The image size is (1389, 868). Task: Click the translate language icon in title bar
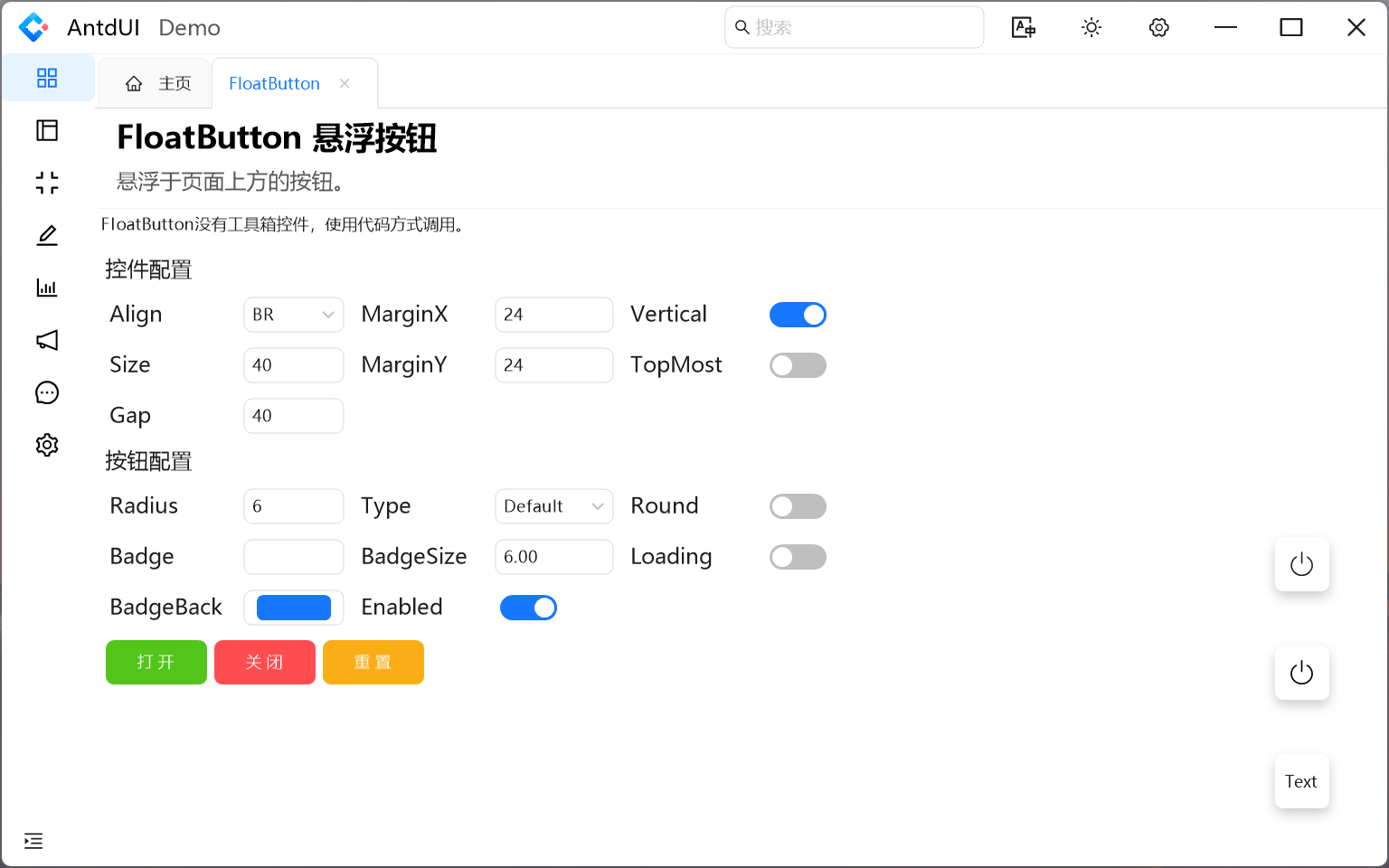[x=1023, y=28]
